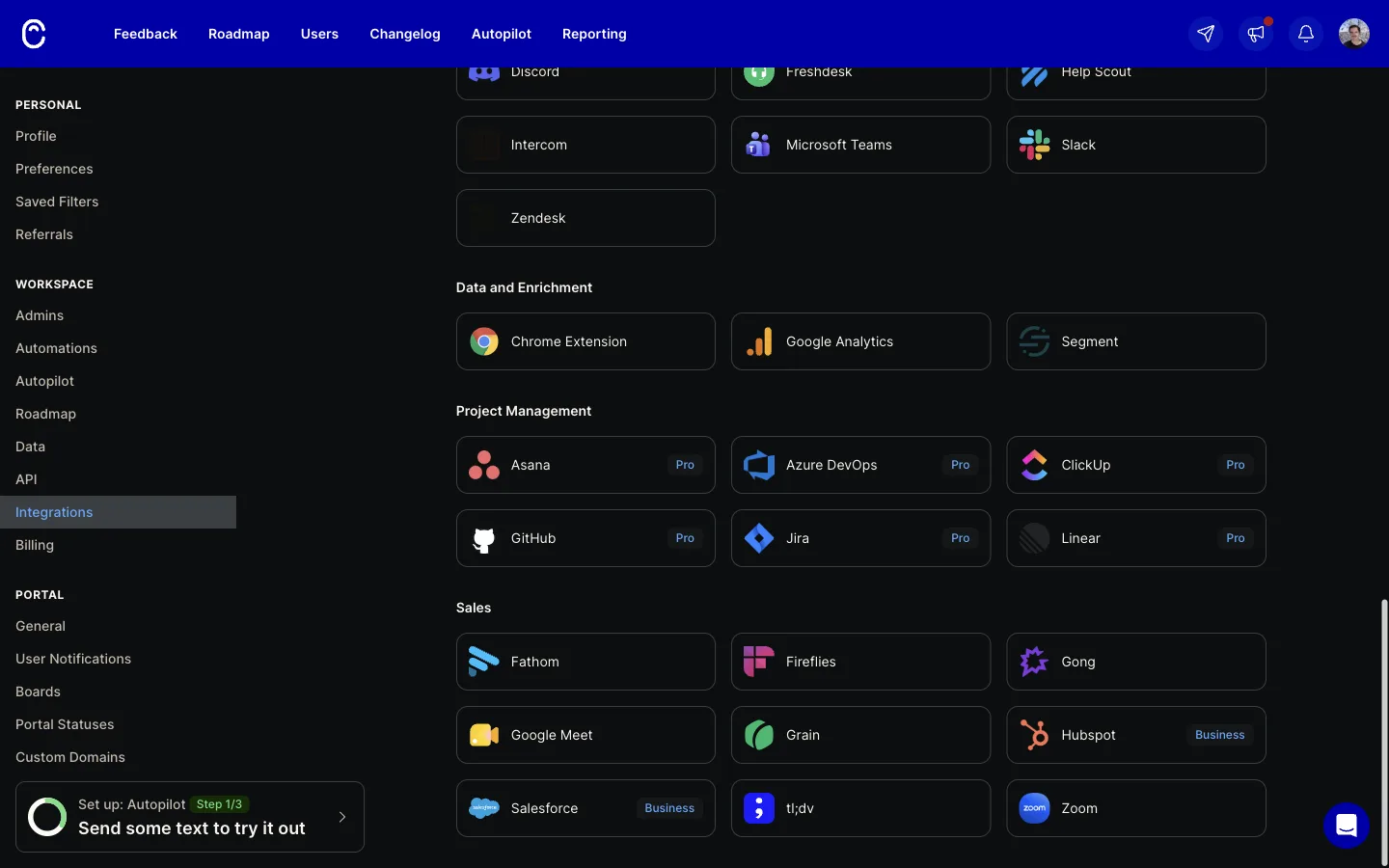Click the Google Analytics logo icon
This screenshot has width=1389, height=868.
(x=759, y=341)
